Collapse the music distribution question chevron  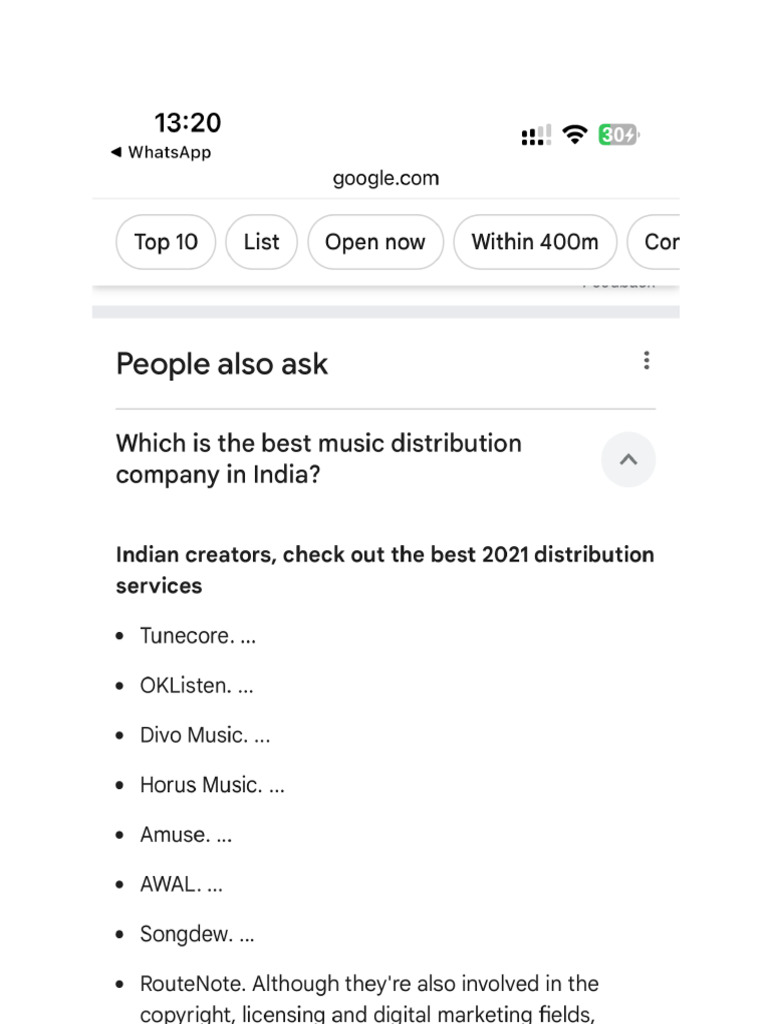(x=628, y=460)
